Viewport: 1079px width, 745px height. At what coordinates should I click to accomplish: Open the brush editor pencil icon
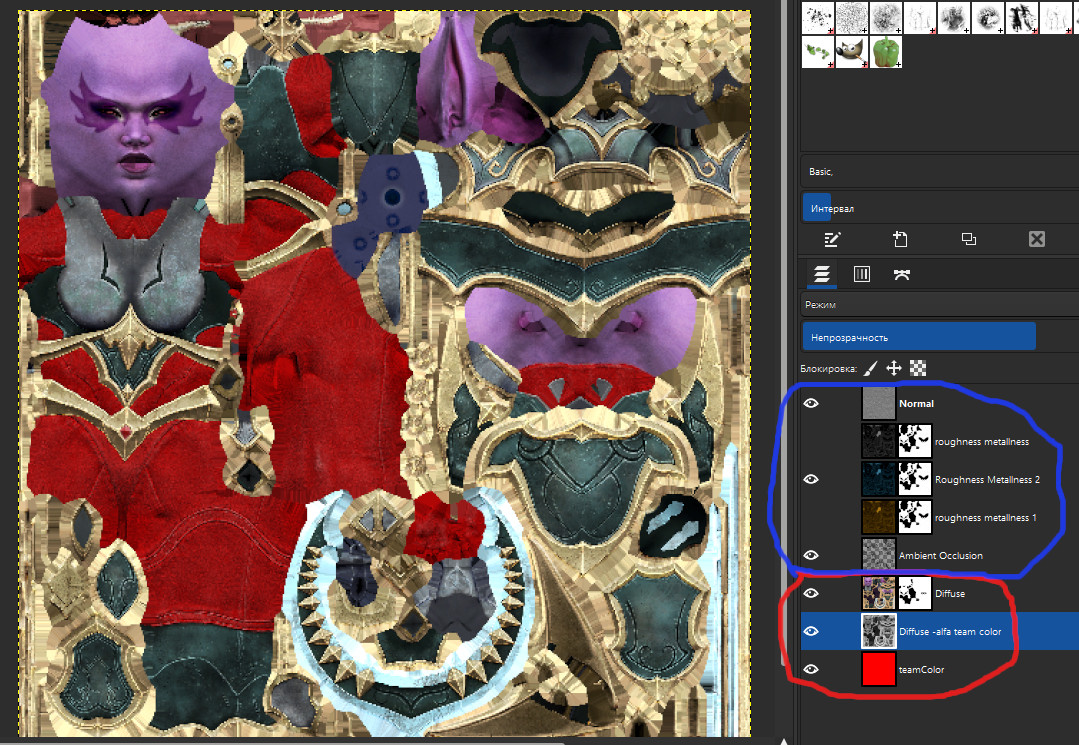pyautogui.click(x=832, y=239)
